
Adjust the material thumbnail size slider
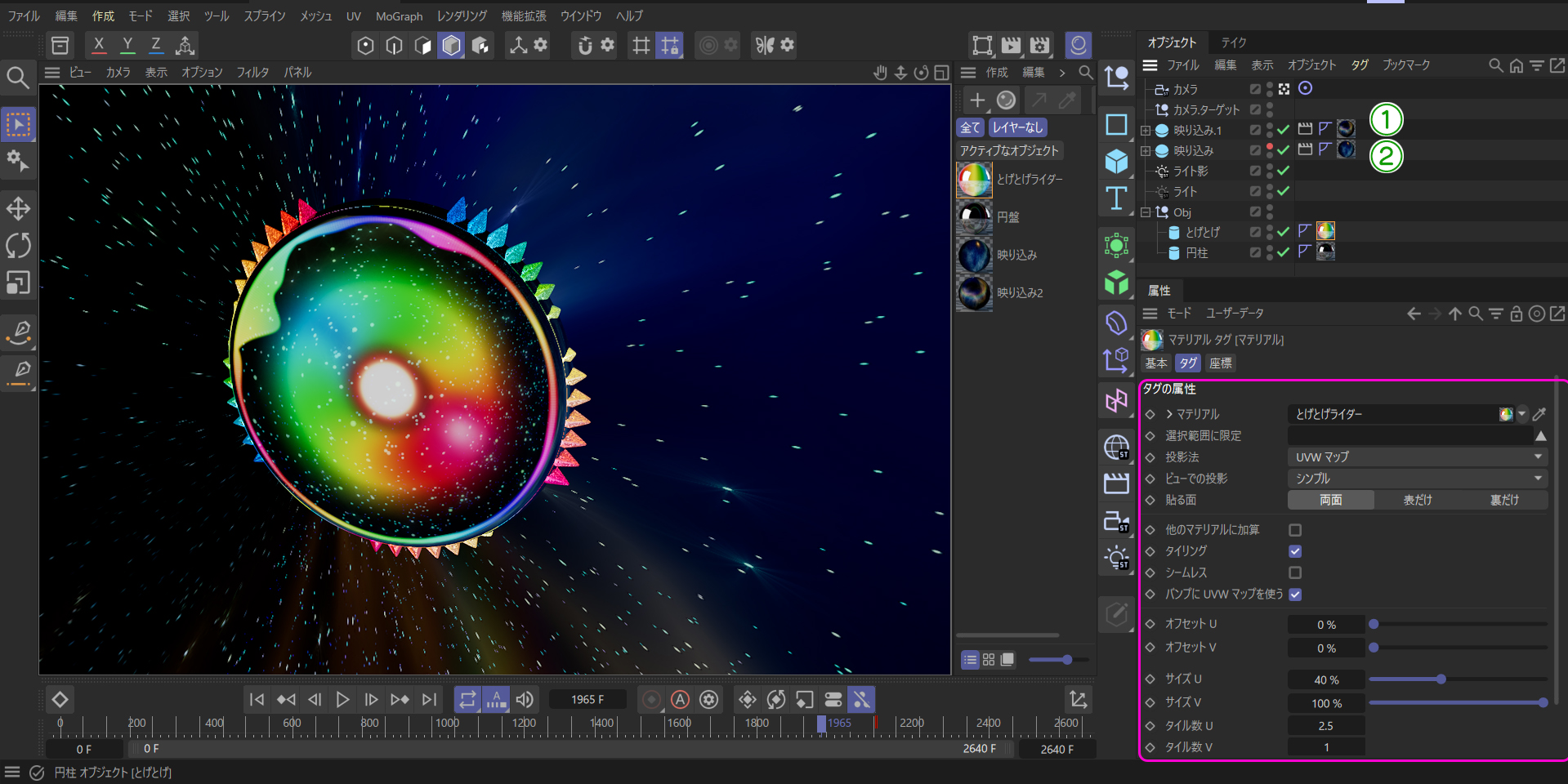[x=1059, y=660]
